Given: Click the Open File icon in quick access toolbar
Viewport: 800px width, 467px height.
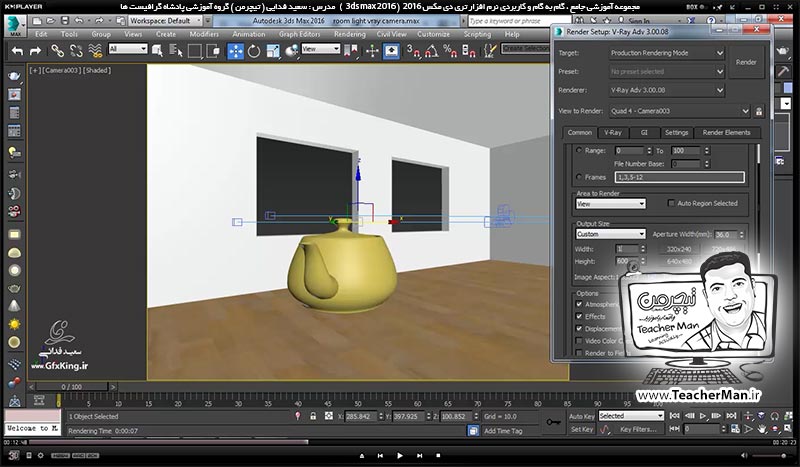Looking at the screenshot, I should click(51, 20).
